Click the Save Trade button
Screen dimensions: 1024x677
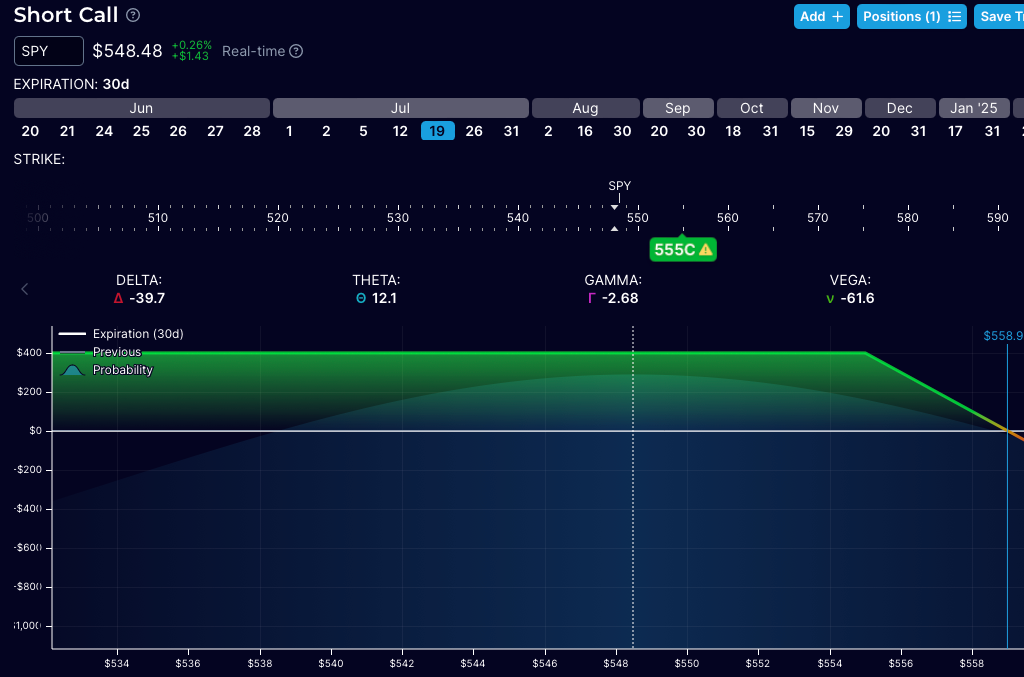pos(999,16)
